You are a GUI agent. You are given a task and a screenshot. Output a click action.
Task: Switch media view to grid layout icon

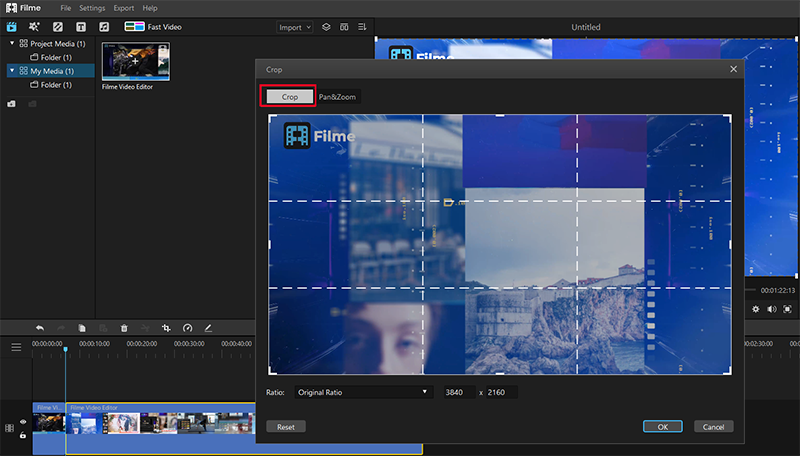[344, 27]
